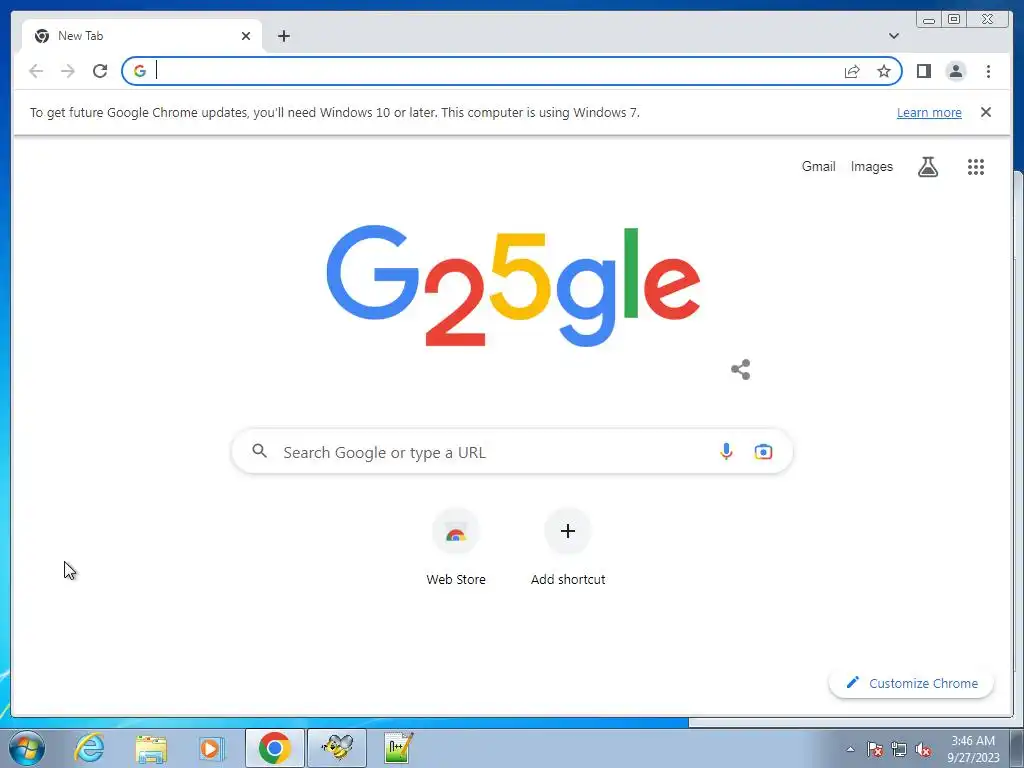Open Chrome's three-dot menu
The image size is (1024, 768).
coord(988,71)
